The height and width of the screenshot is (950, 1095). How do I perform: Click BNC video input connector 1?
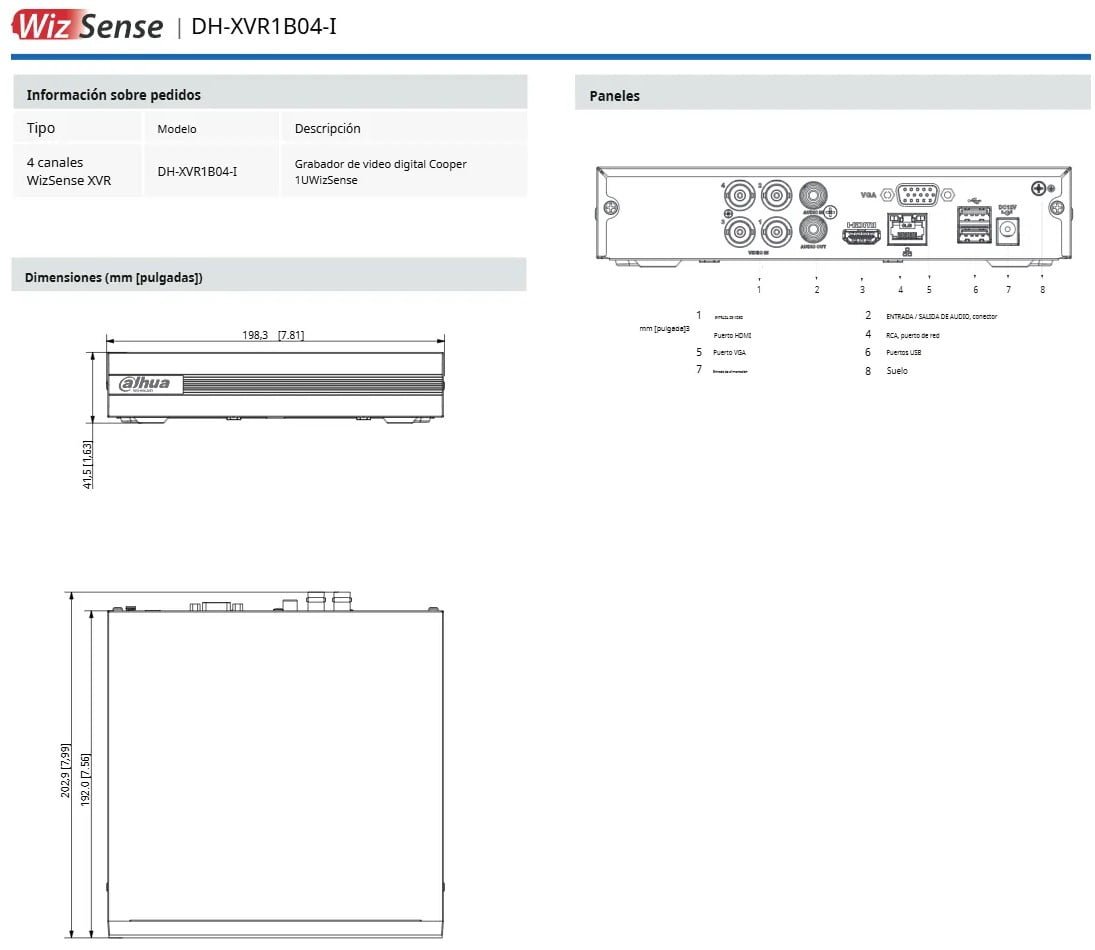(x=776, y=232)
